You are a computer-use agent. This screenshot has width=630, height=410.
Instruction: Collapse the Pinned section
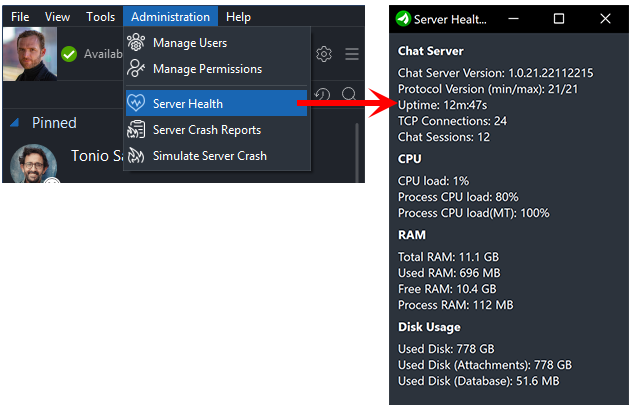[15, 123]
